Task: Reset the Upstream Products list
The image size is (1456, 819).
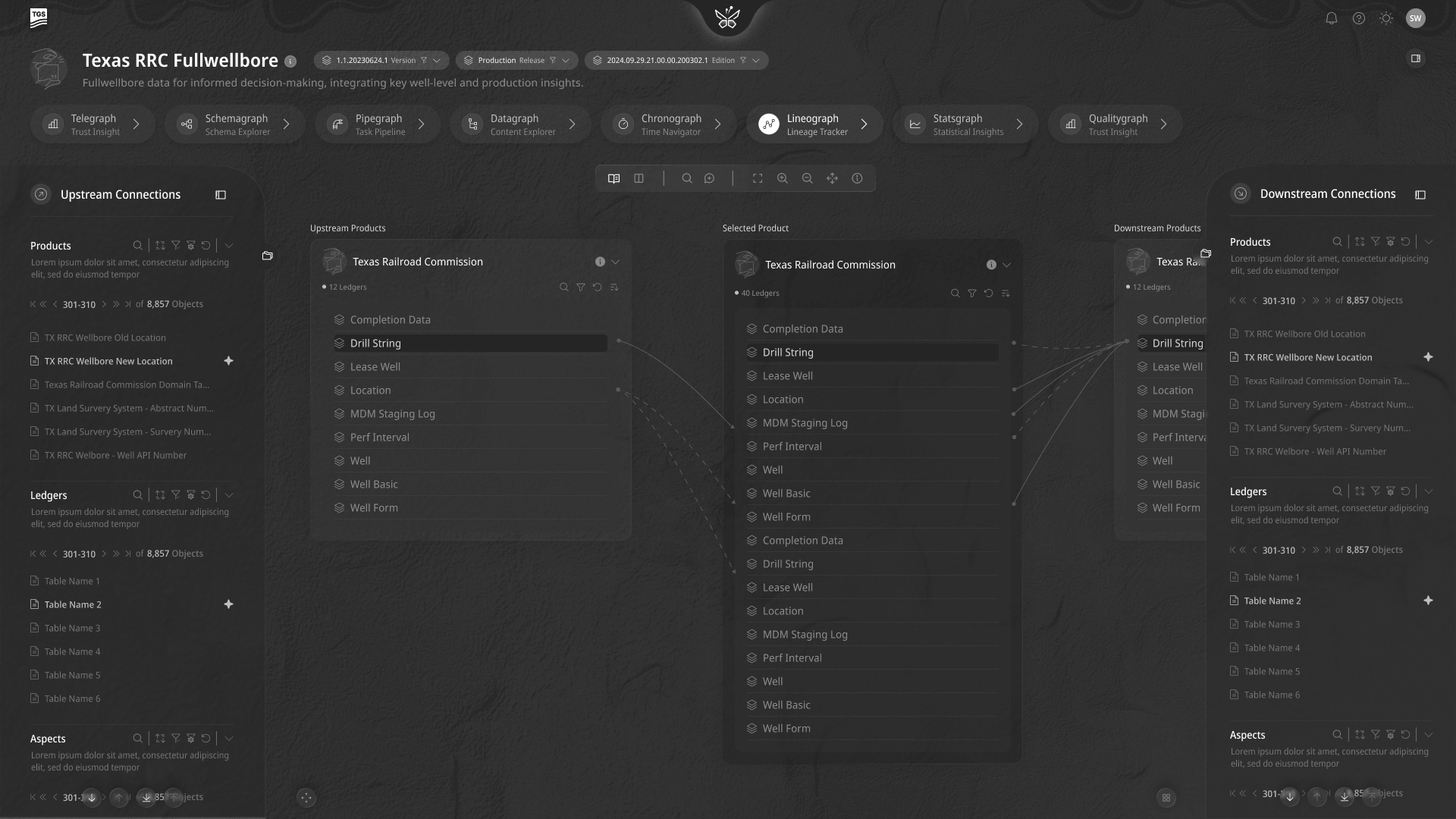Action: point(206,246)
